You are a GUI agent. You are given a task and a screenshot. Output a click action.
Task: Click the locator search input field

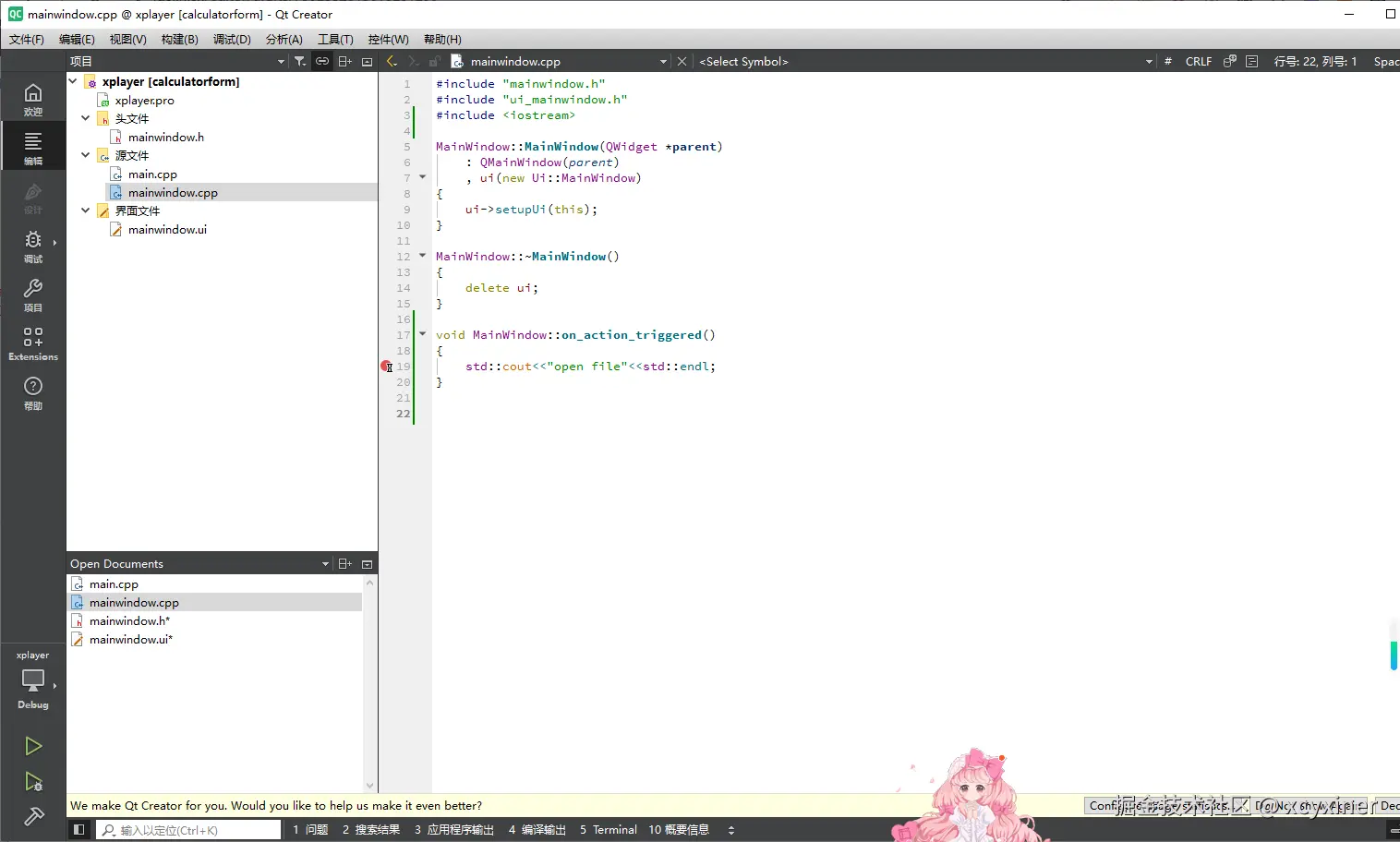tap(189, 829)
